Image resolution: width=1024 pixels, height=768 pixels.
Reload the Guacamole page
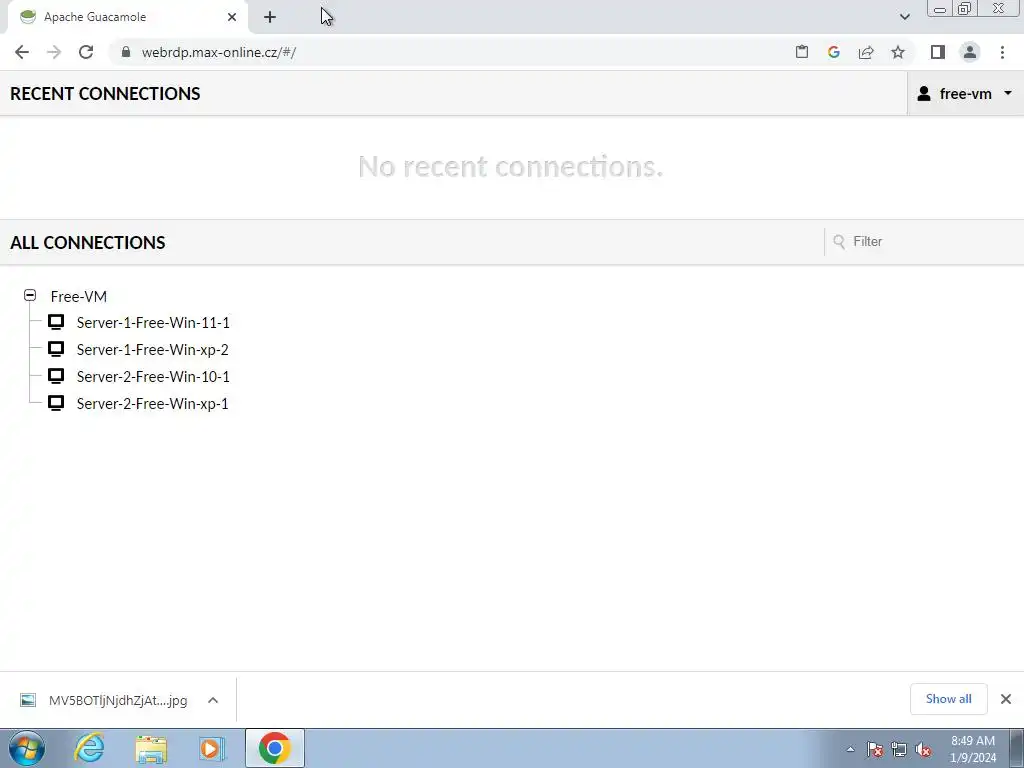click(86, 52)
